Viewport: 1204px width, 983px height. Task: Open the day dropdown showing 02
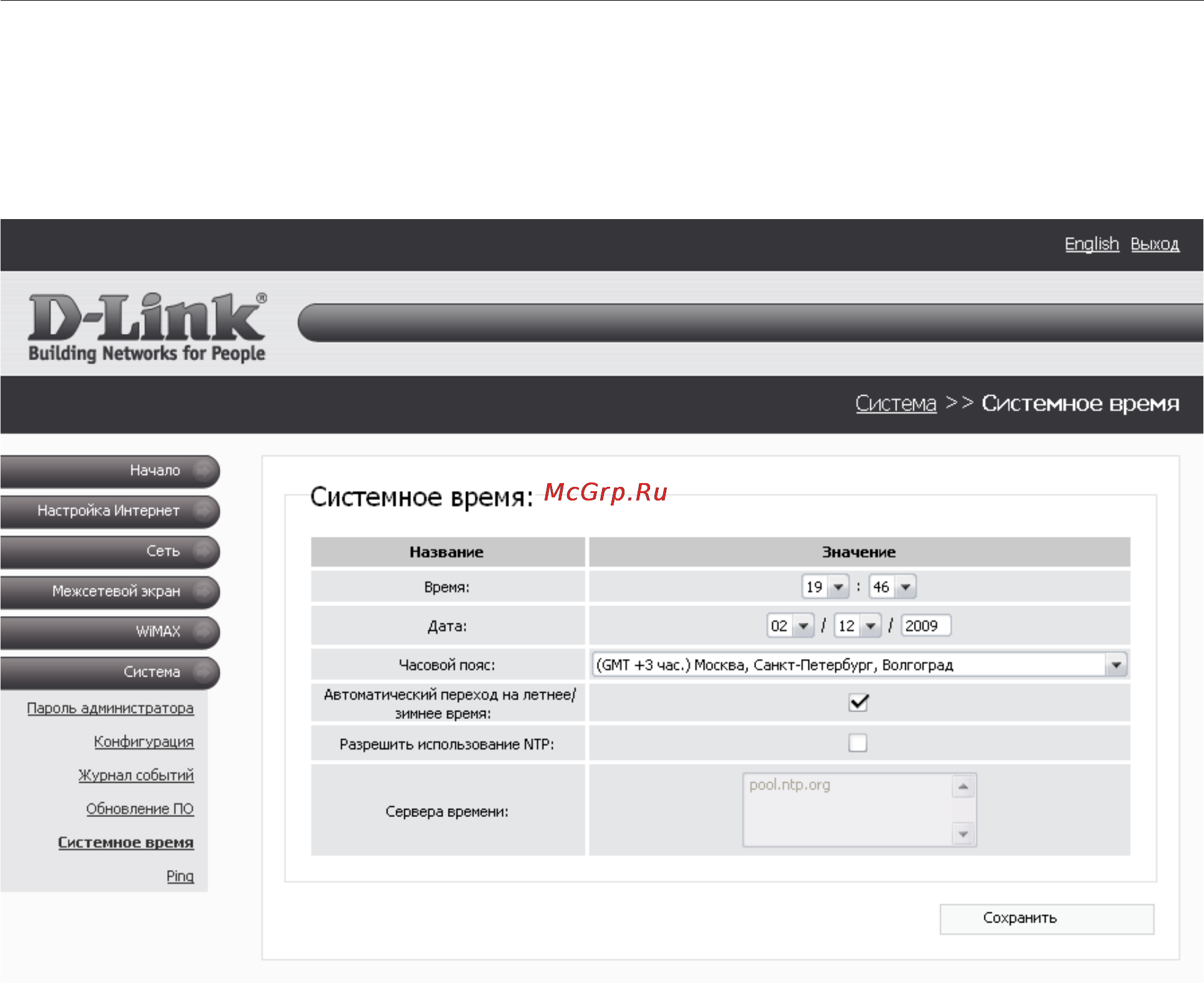tap(790, 625)
